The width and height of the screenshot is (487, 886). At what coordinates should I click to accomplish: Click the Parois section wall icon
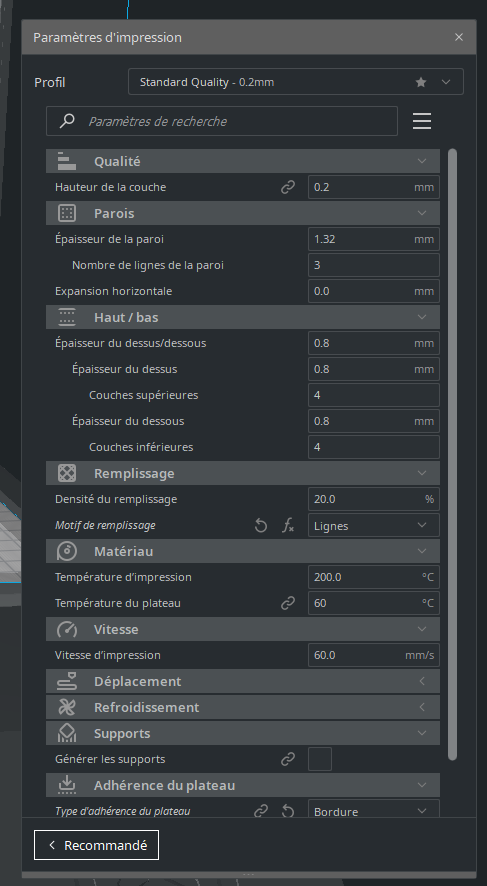click(x=67, y=213)
